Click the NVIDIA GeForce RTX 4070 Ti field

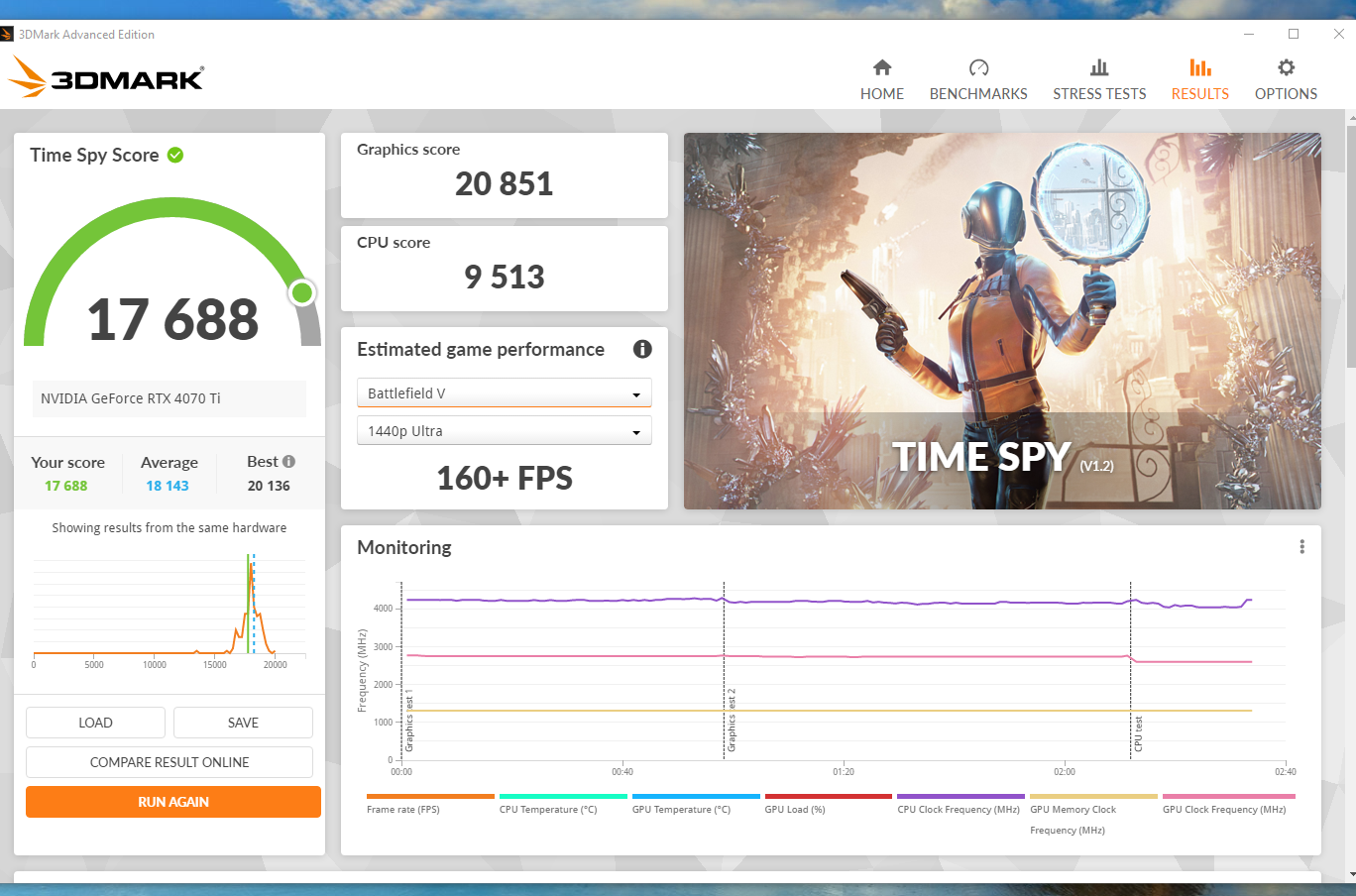[x=169, y=398]
